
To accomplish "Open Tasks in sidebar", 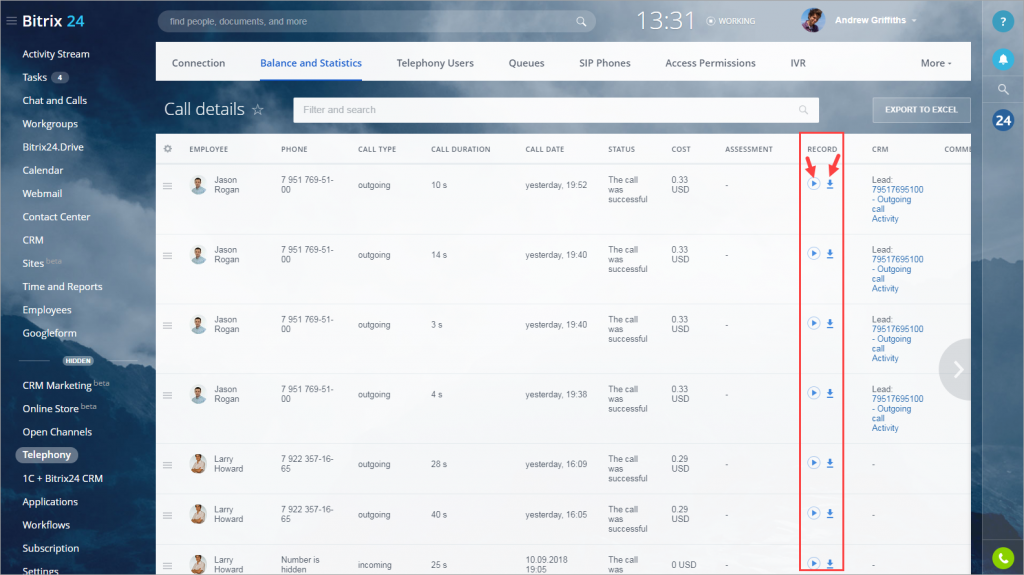I will click(35, 77).
